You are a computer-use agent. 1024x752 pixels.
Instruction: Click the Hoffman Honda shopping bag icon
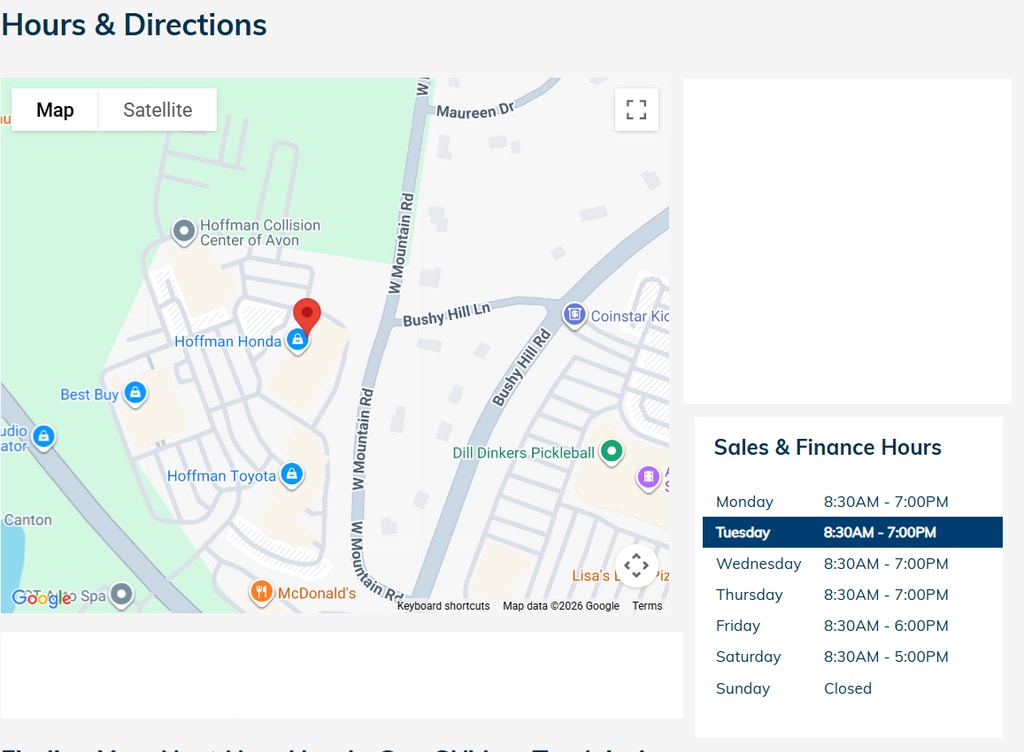(296, 341)
